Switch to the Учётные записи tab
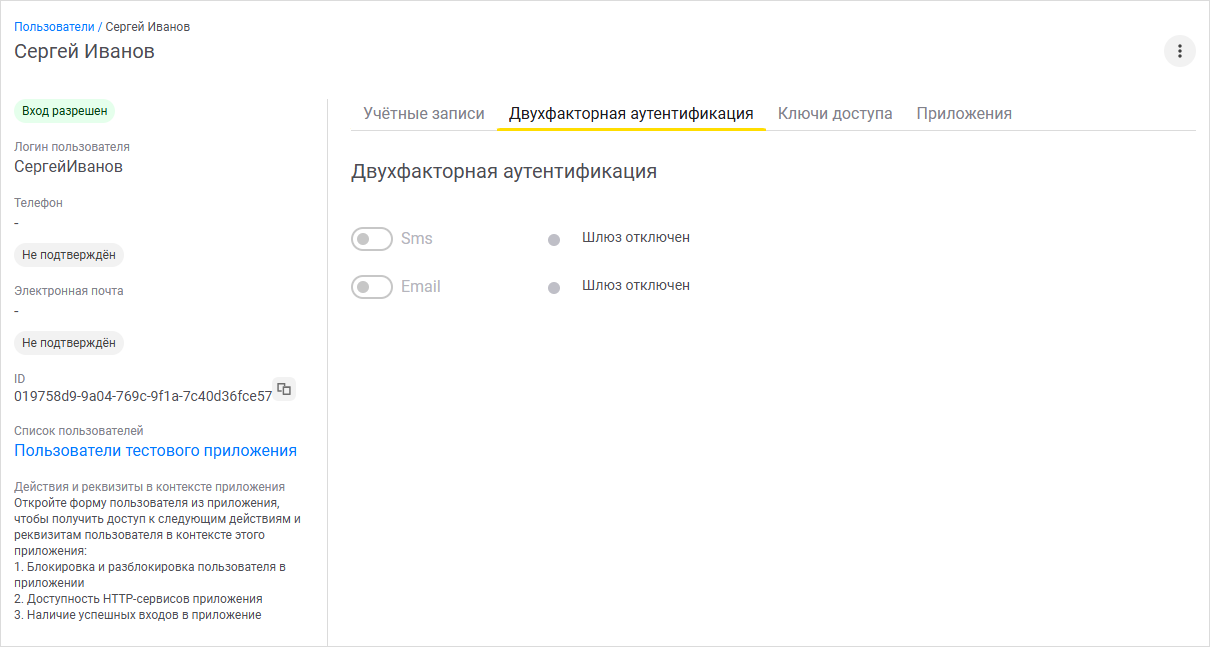Viewport: 1210px width, 647px height. click(x=423, y=113)
